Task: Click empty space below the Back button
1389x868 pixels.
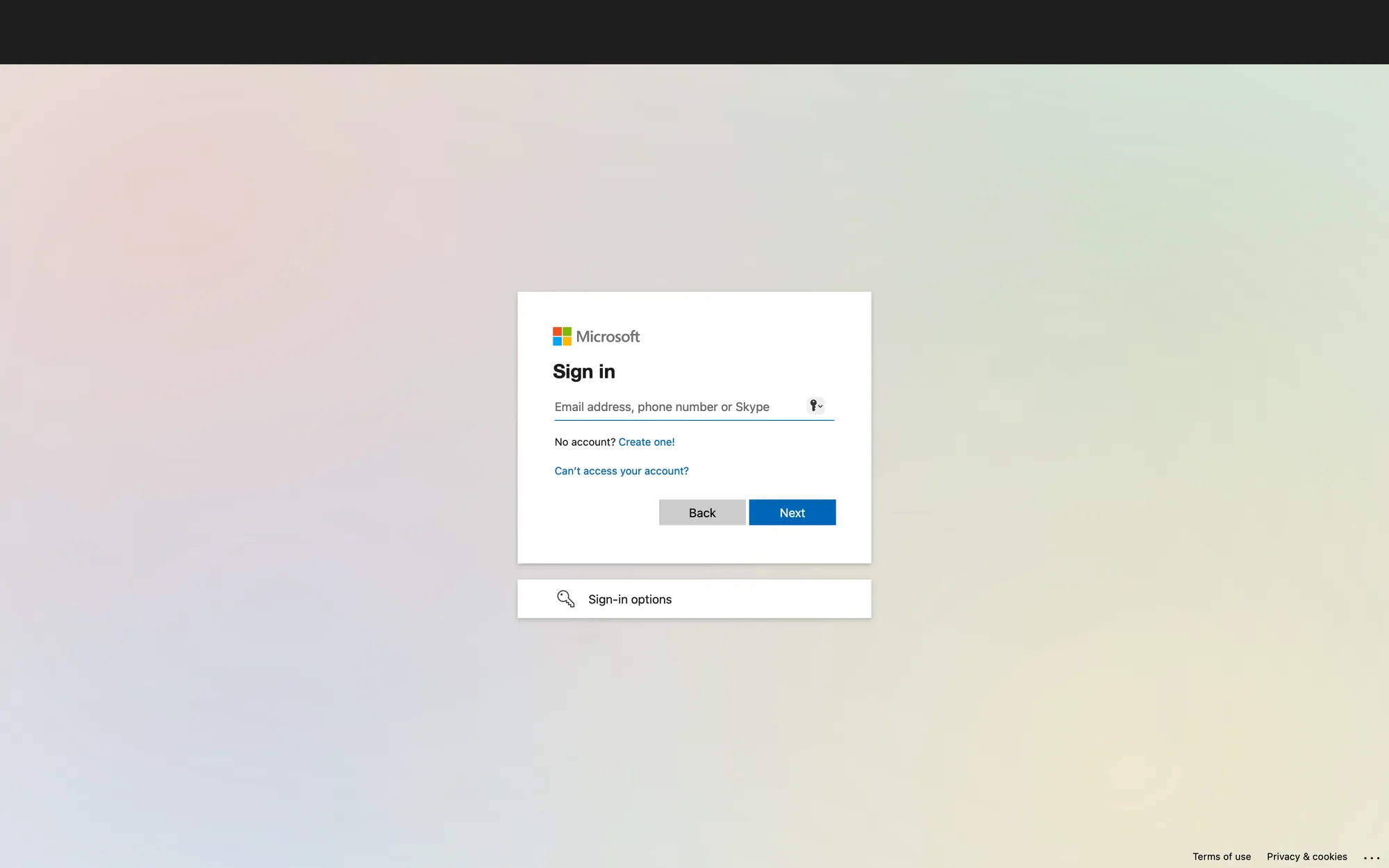Action: 701,544
